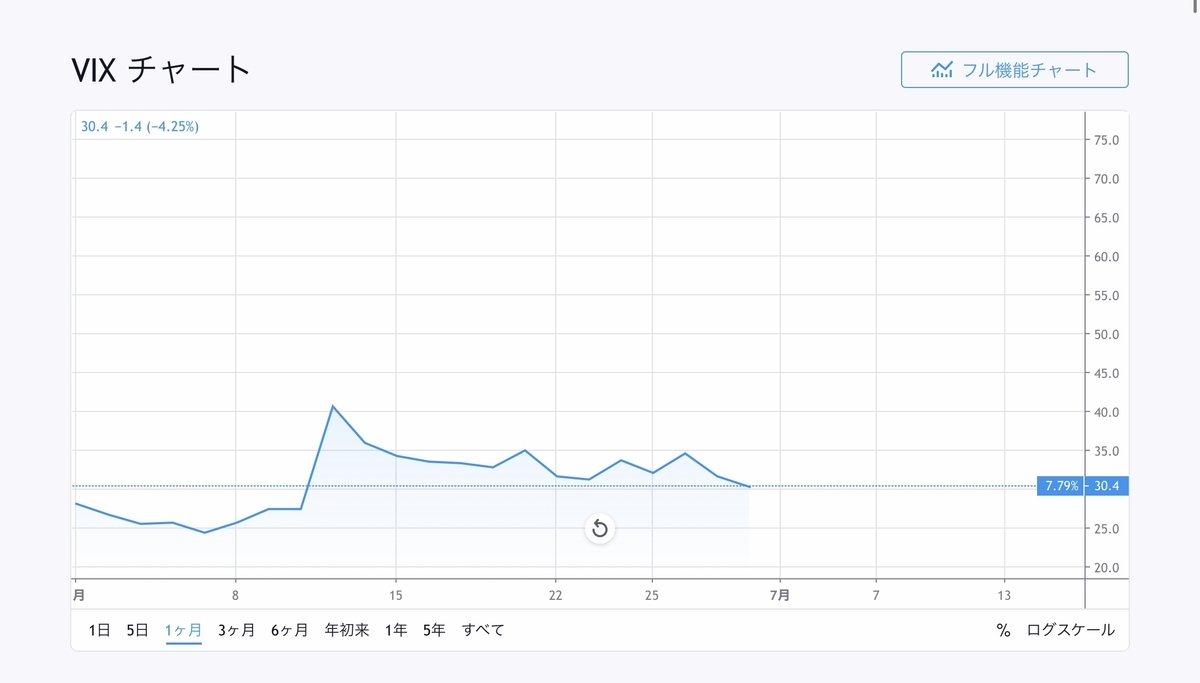Show all data with すべて
This screenshot has height=683, width=1200.
point(483,630)
